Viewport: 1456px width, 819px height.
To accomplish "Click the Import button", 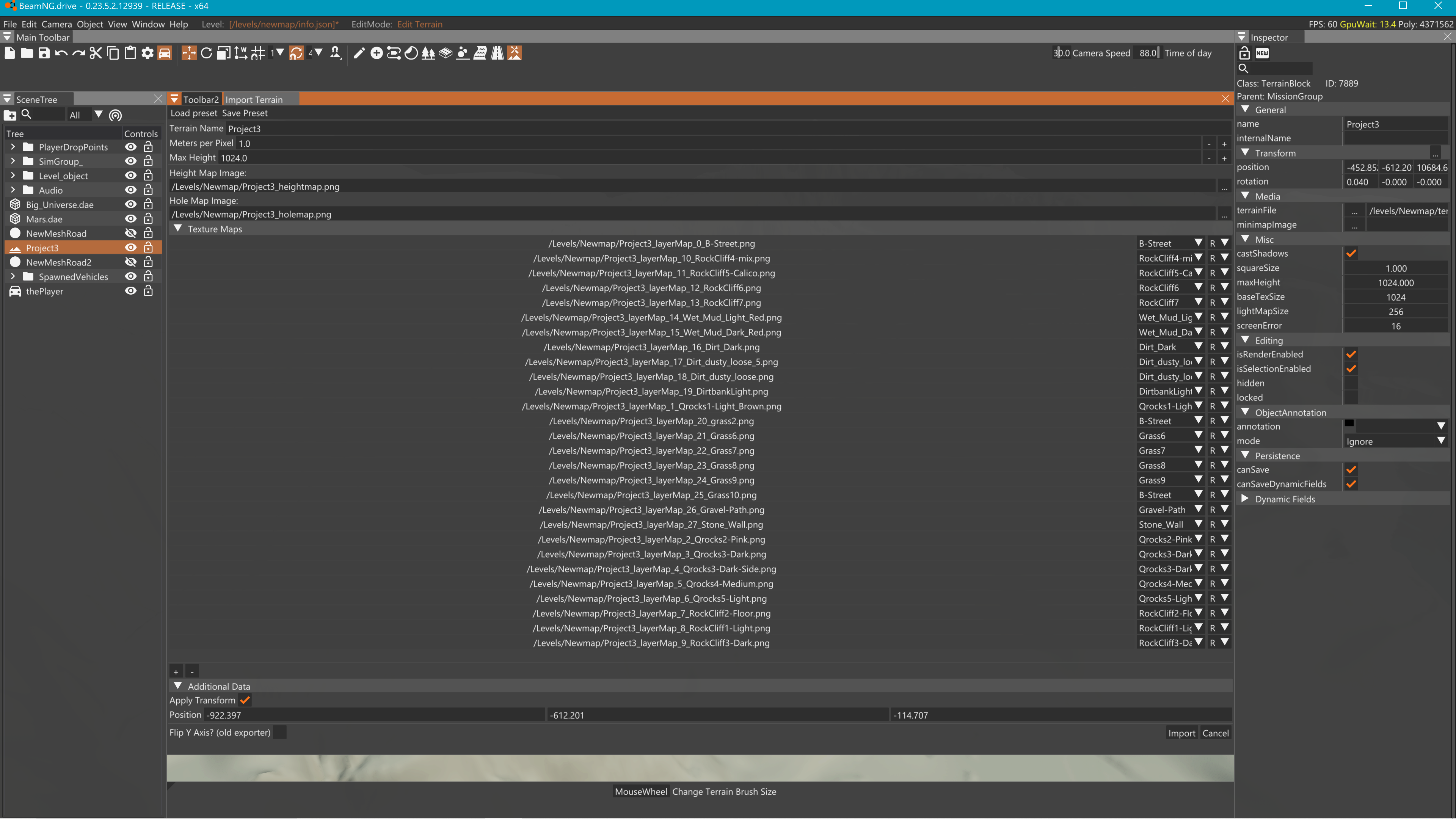I will (1181, 733).
